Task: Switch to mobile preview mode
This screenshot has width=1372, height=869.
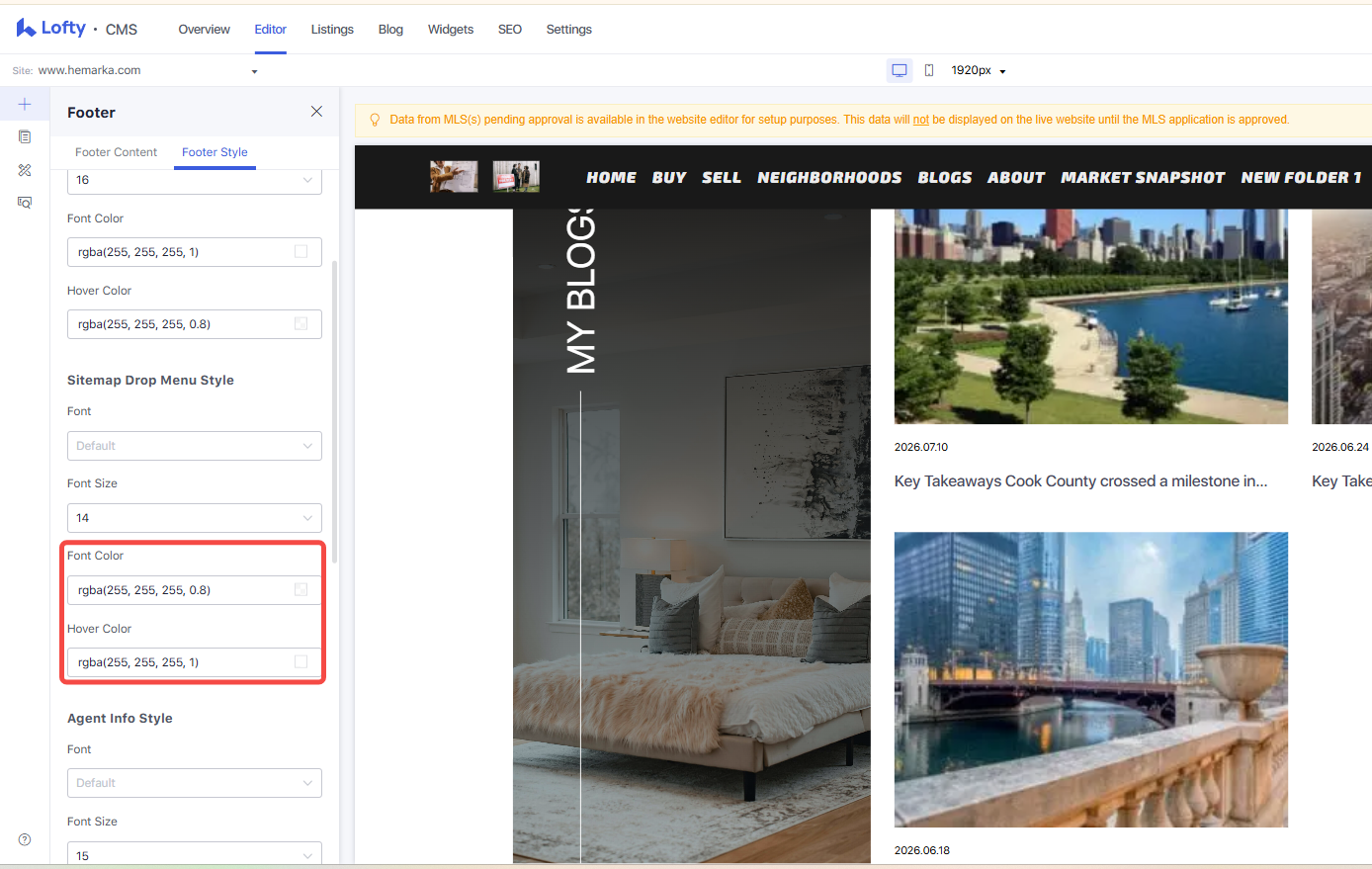Action: coord(929,70)
